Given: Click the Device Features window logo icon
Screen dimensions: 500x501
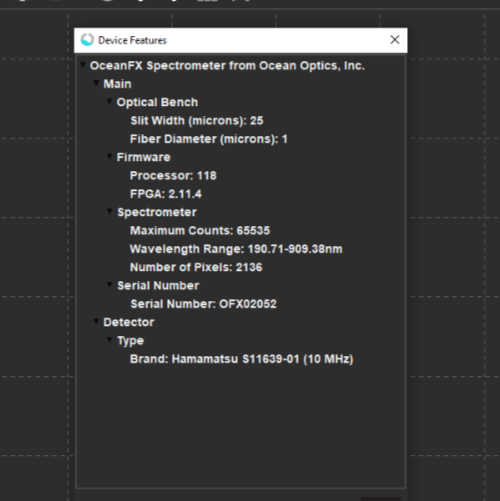Looking at the screenshot, I should pyautogui.click(x=87, y=40).
